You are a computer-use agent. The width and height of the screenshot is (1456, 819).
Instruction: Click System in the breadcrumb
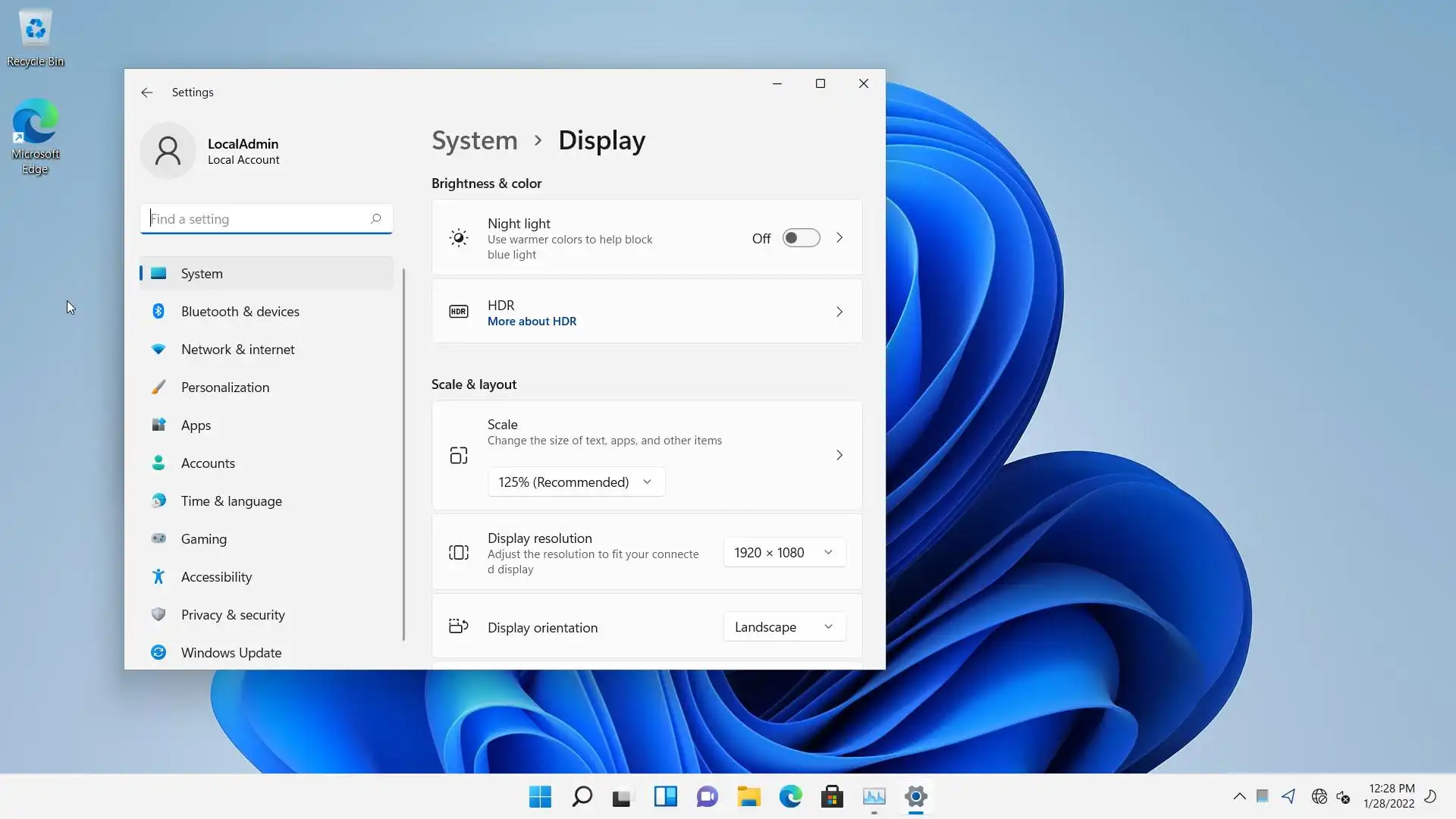pos(475,141)
